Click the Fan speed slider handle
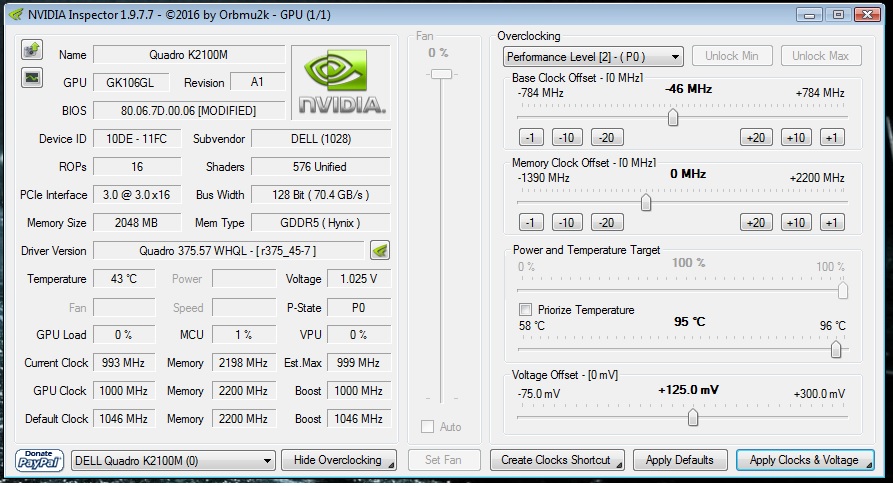The height and width of the screenshot is (486, 893). (441, 74)
